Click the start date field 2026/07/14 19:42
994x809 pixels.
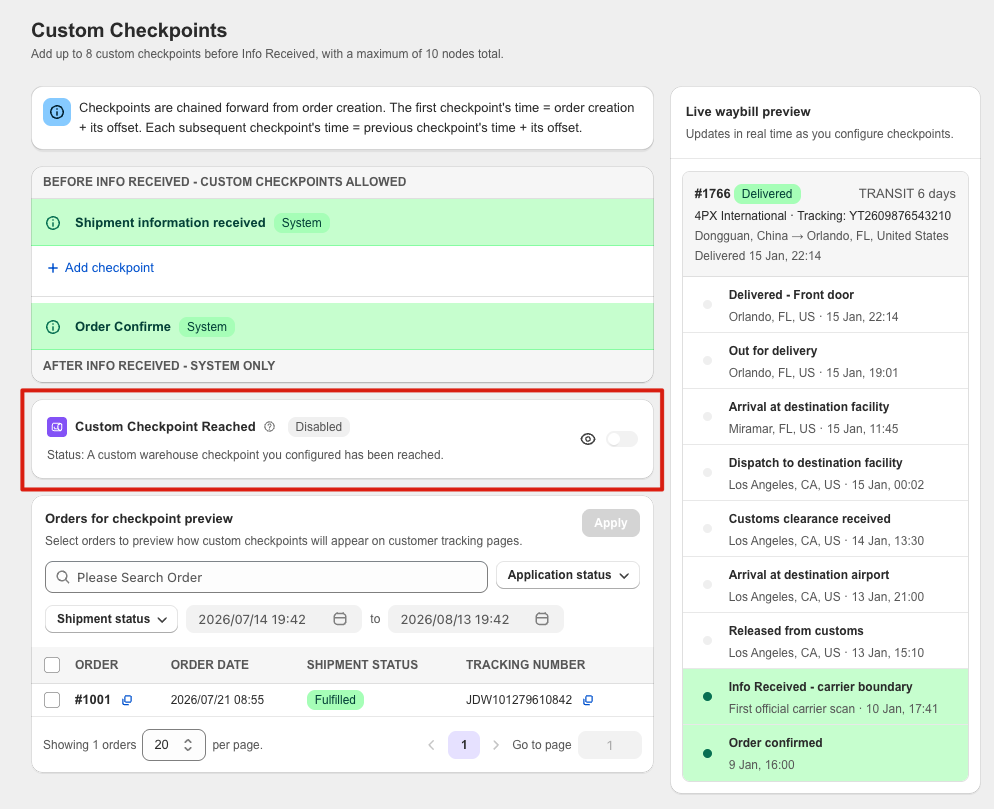point(273,619)
